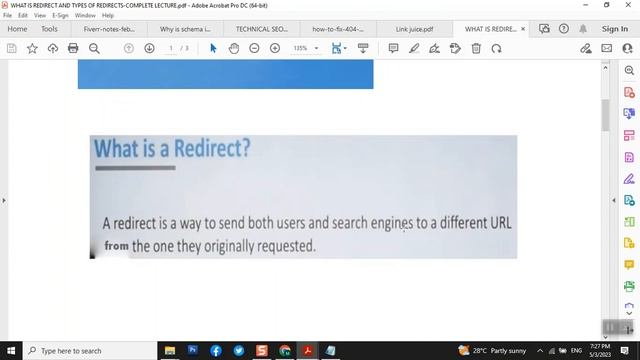Image resolution: width=640 pixels, height=360 pixels.
Task: Go to the Home tab
Action: click(17, 29)
